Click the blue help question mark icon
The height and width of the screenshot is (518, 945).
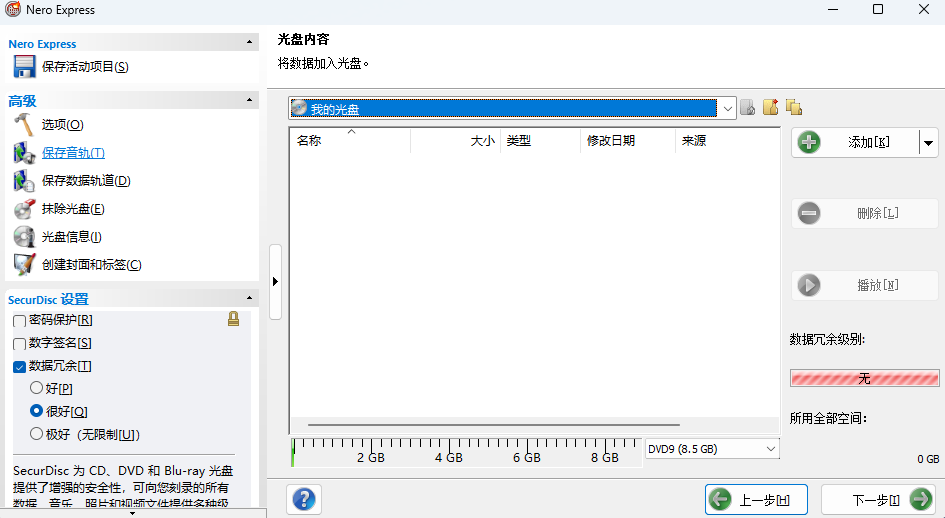[x=304, y=499]
